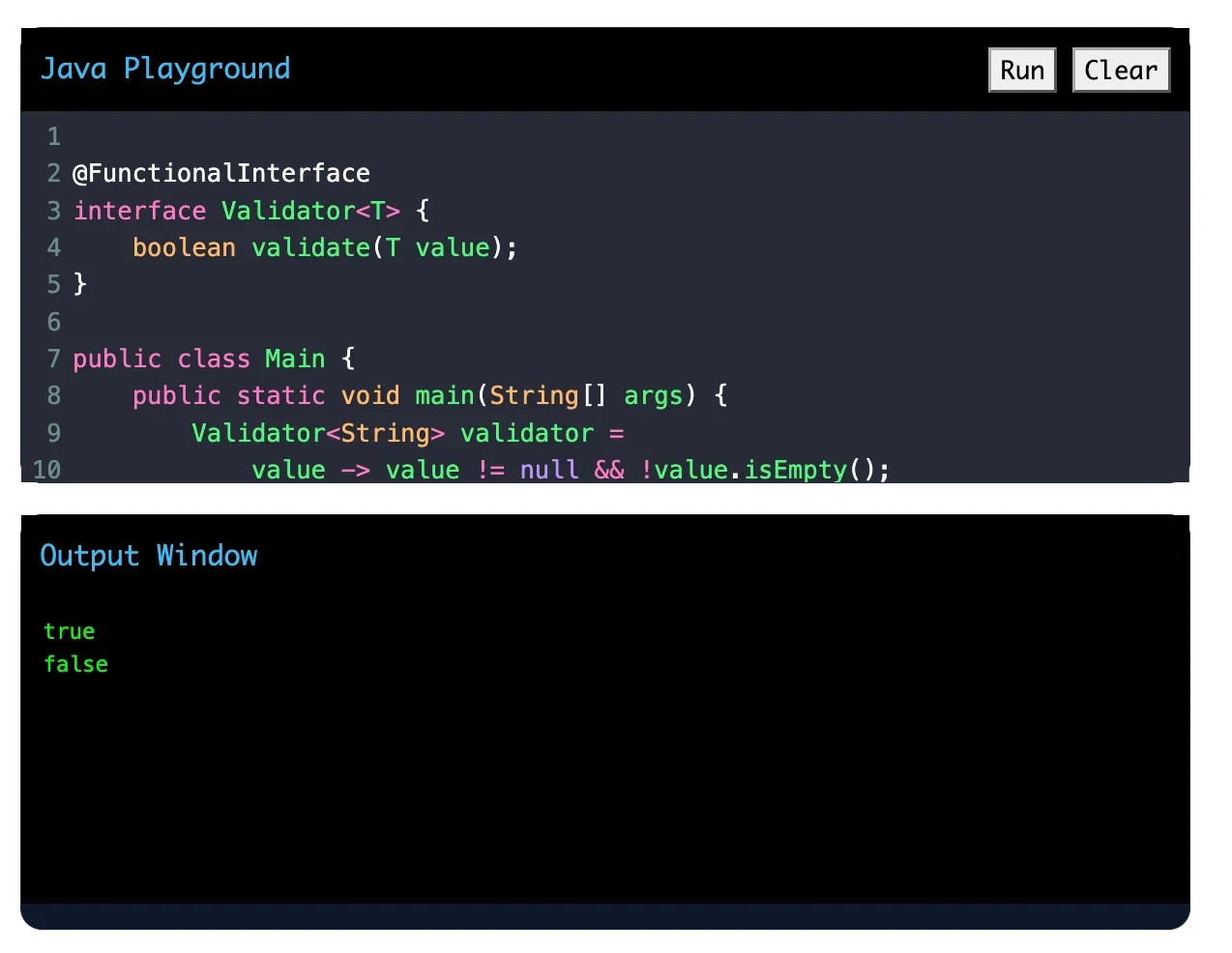Image resolution: width=1232 pixels, height=953 pixels.
Task: Click the 'null' keyword on line 10
Action: click(549, 470)
